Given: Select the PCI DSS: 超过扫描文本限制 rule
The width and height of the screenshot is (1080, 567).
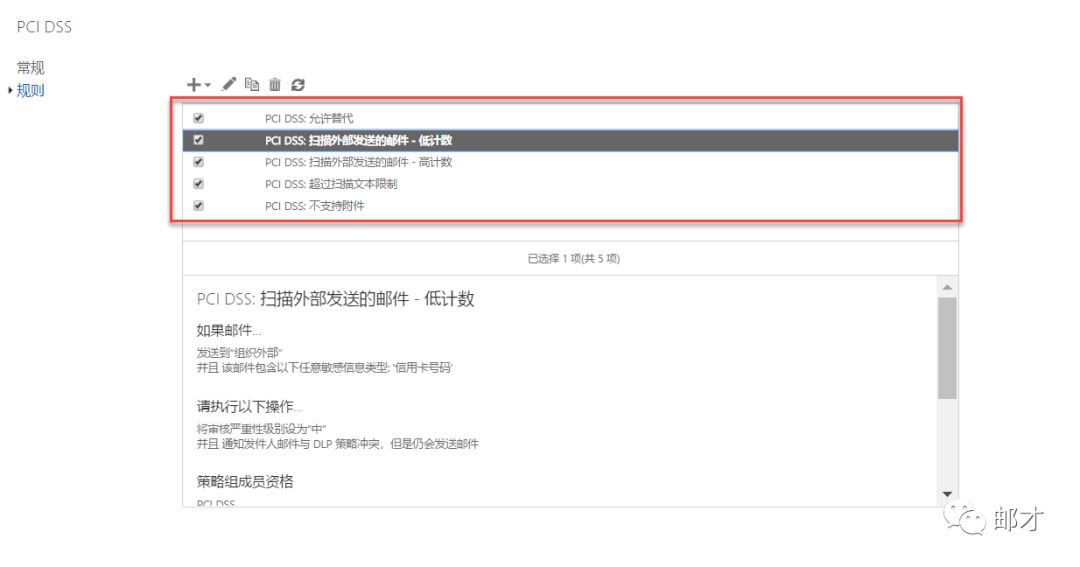Looking at the screenshot, I should pyautogui.click(x=331, y=184).
